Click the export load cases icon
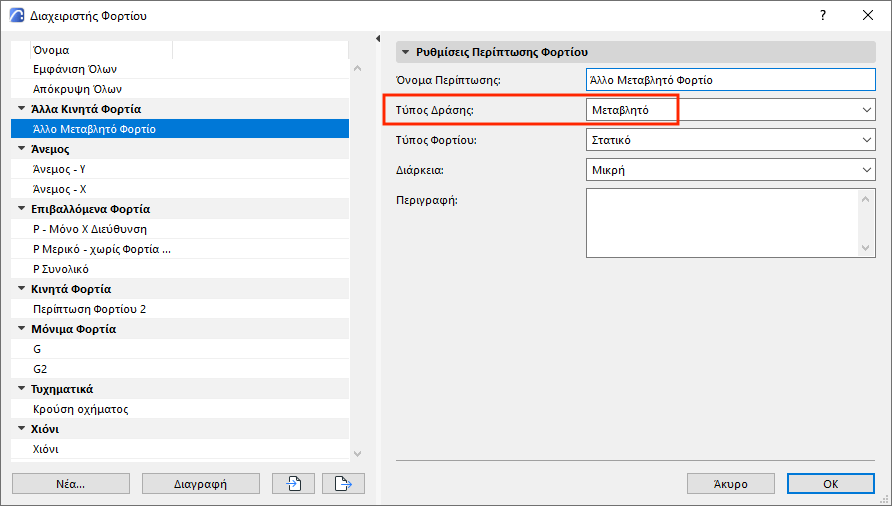Viewport: 892px width, 506px height. coord(343,484)
